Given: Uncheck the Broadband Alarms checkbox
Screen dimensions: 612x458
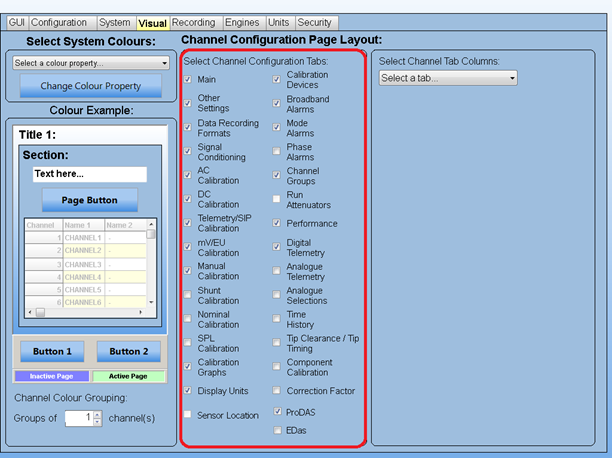Looking at the screenshot, I should 277,103.
